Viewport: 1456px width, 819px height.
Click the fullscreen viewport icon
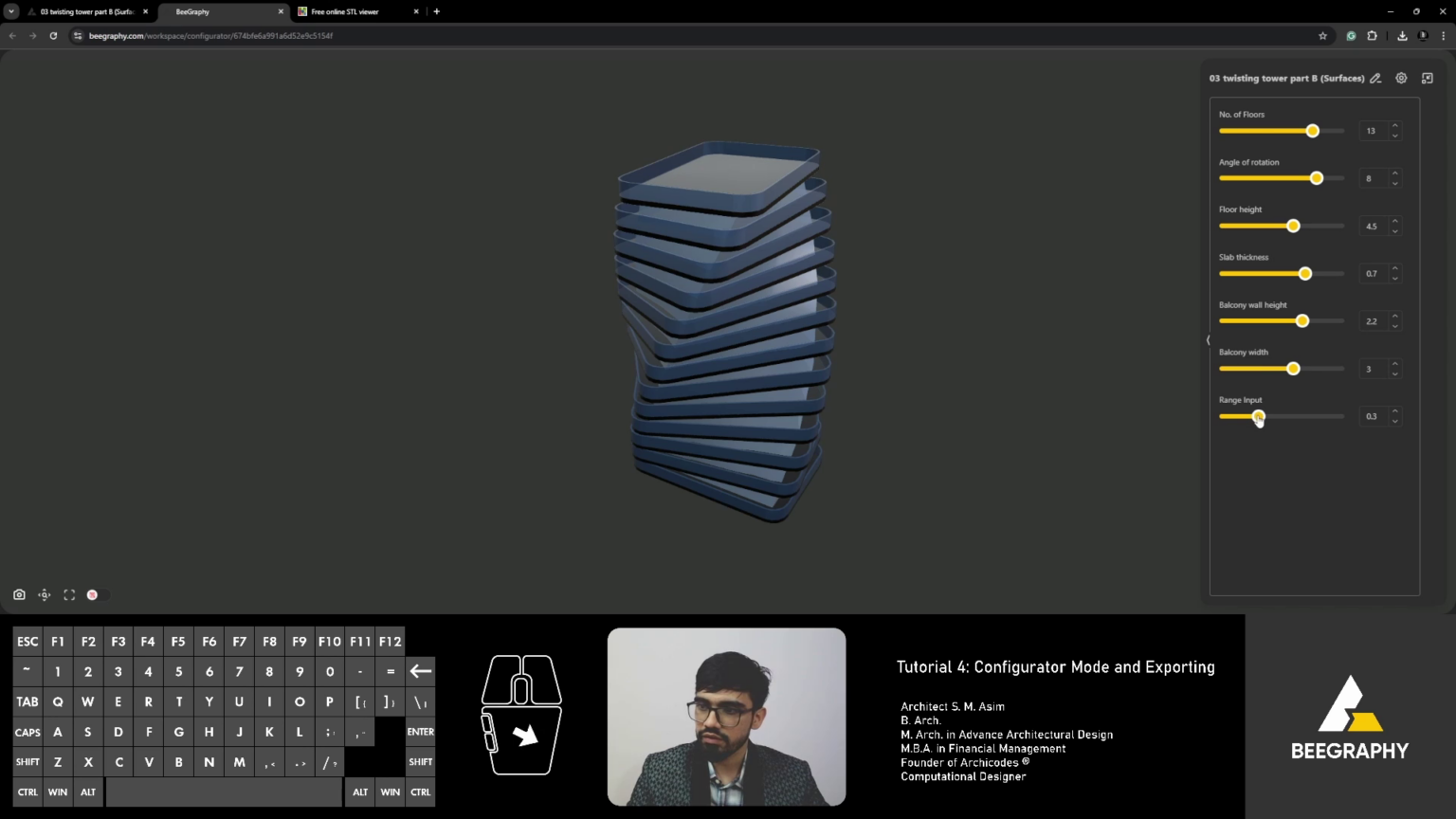click(x=69, y=594)
